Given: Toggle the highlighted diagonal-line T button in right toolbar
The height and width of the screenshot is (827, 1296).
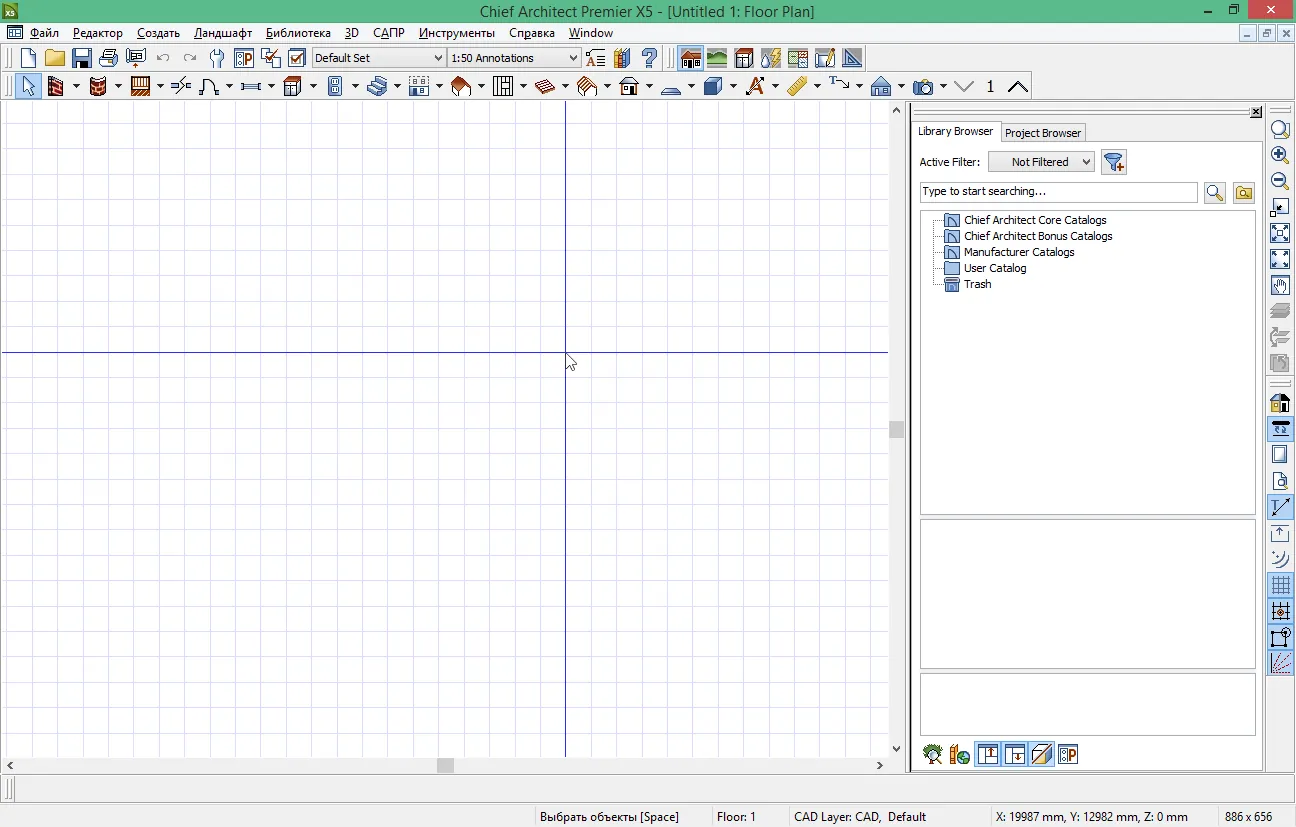Looking at the screenshot, I should 1279,507.
